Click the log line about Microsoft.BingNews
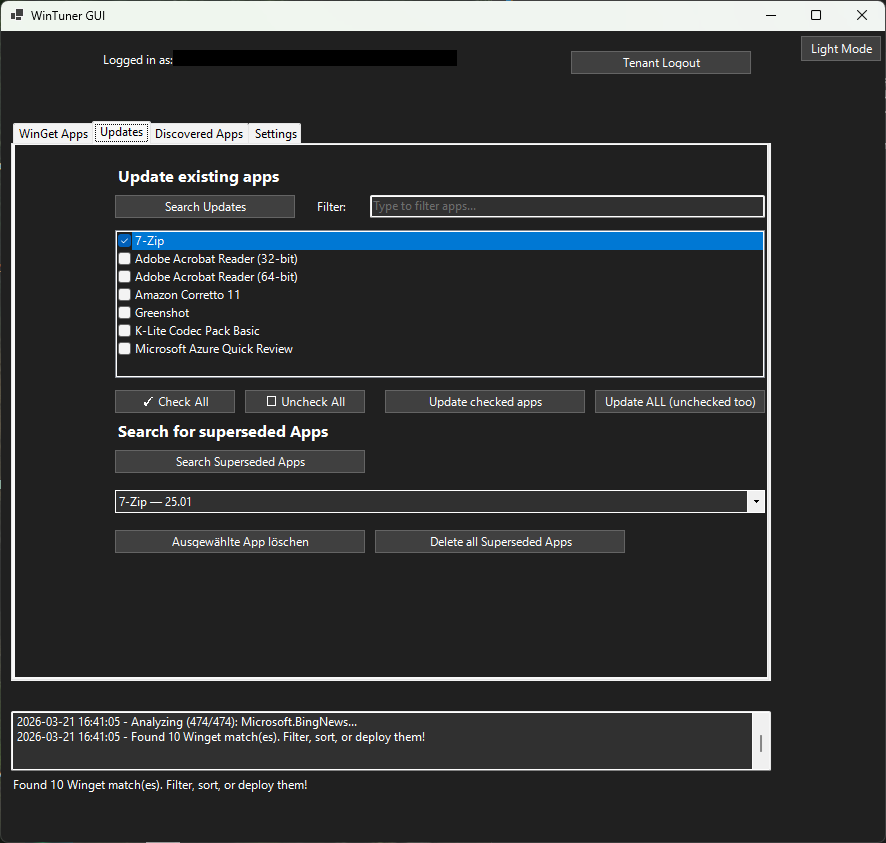This screenshot has width=886, height=843. pyautogui.click(x=187, y=722)
